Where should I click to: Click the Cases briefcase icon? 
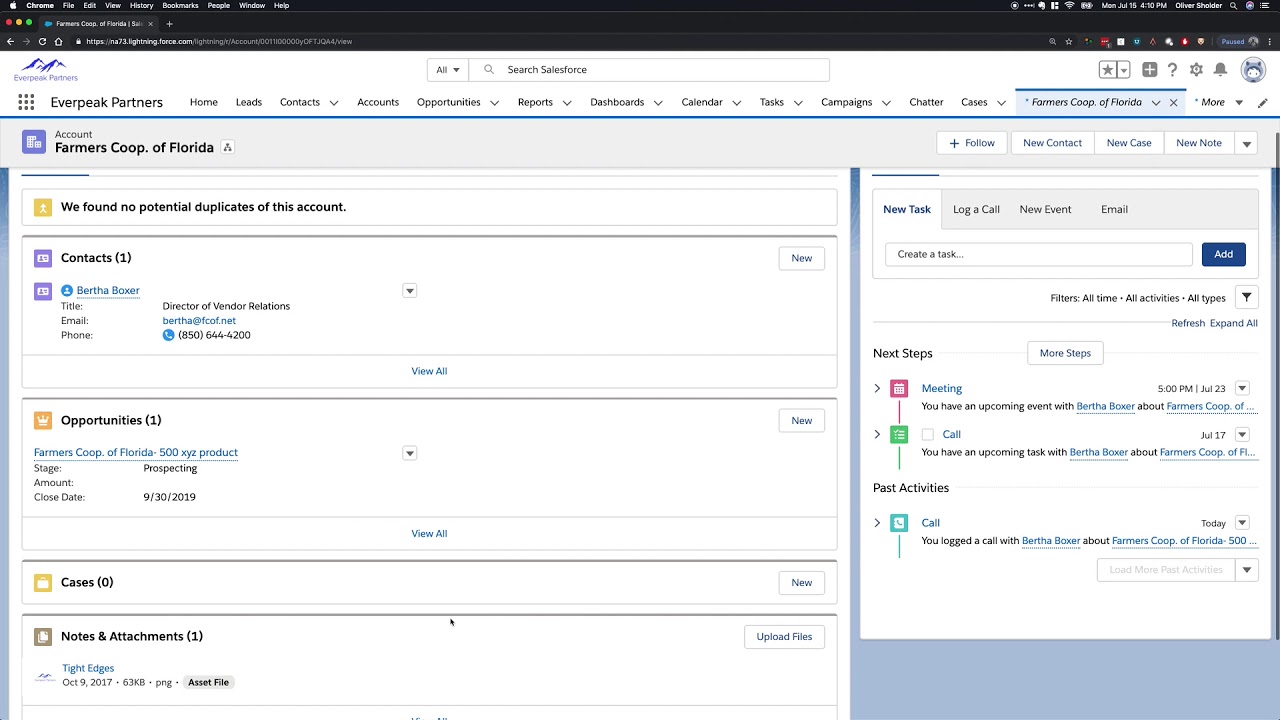(x=43, y=583)
